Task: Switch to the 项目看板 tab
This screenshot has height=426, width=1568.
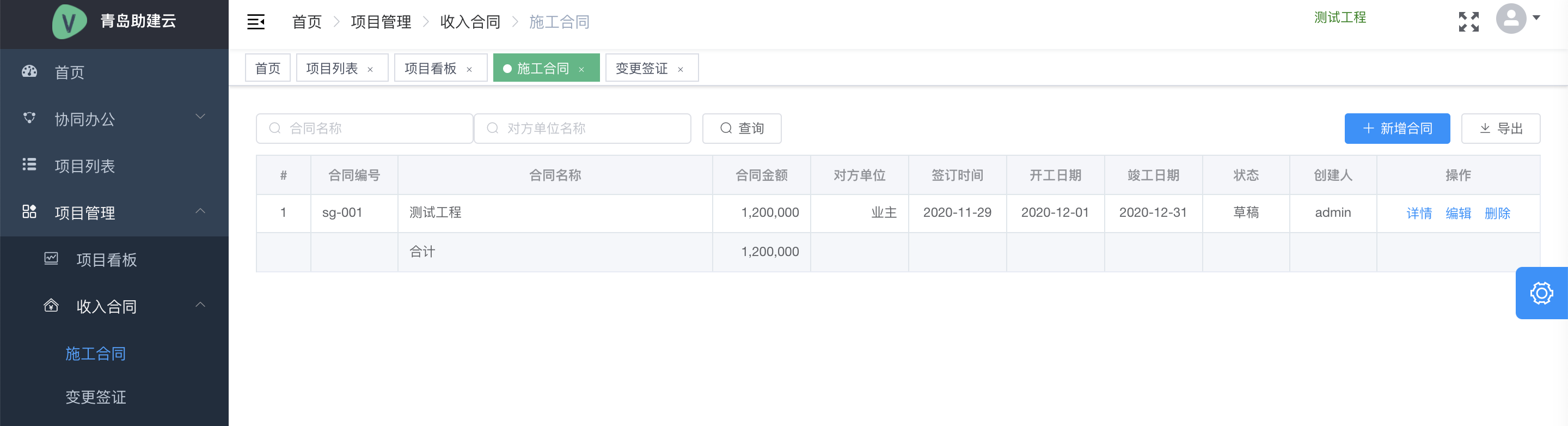Action: (430, 68)
